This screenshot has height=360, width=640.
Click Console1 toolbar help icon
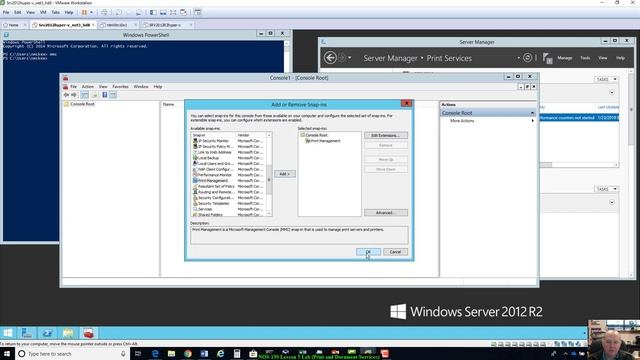tap(104, 95)
